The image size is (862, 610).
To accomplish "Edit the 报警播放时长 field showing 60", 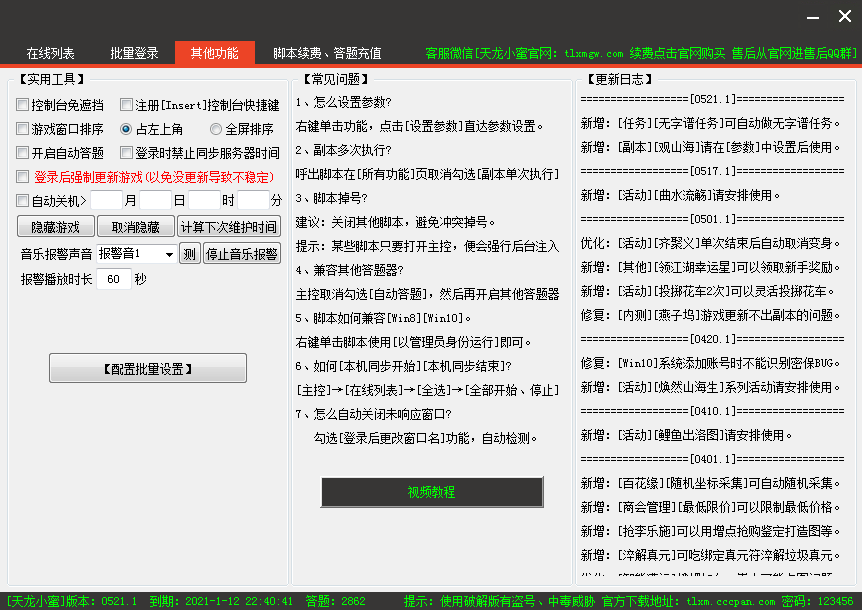I will tap(114, 279).
